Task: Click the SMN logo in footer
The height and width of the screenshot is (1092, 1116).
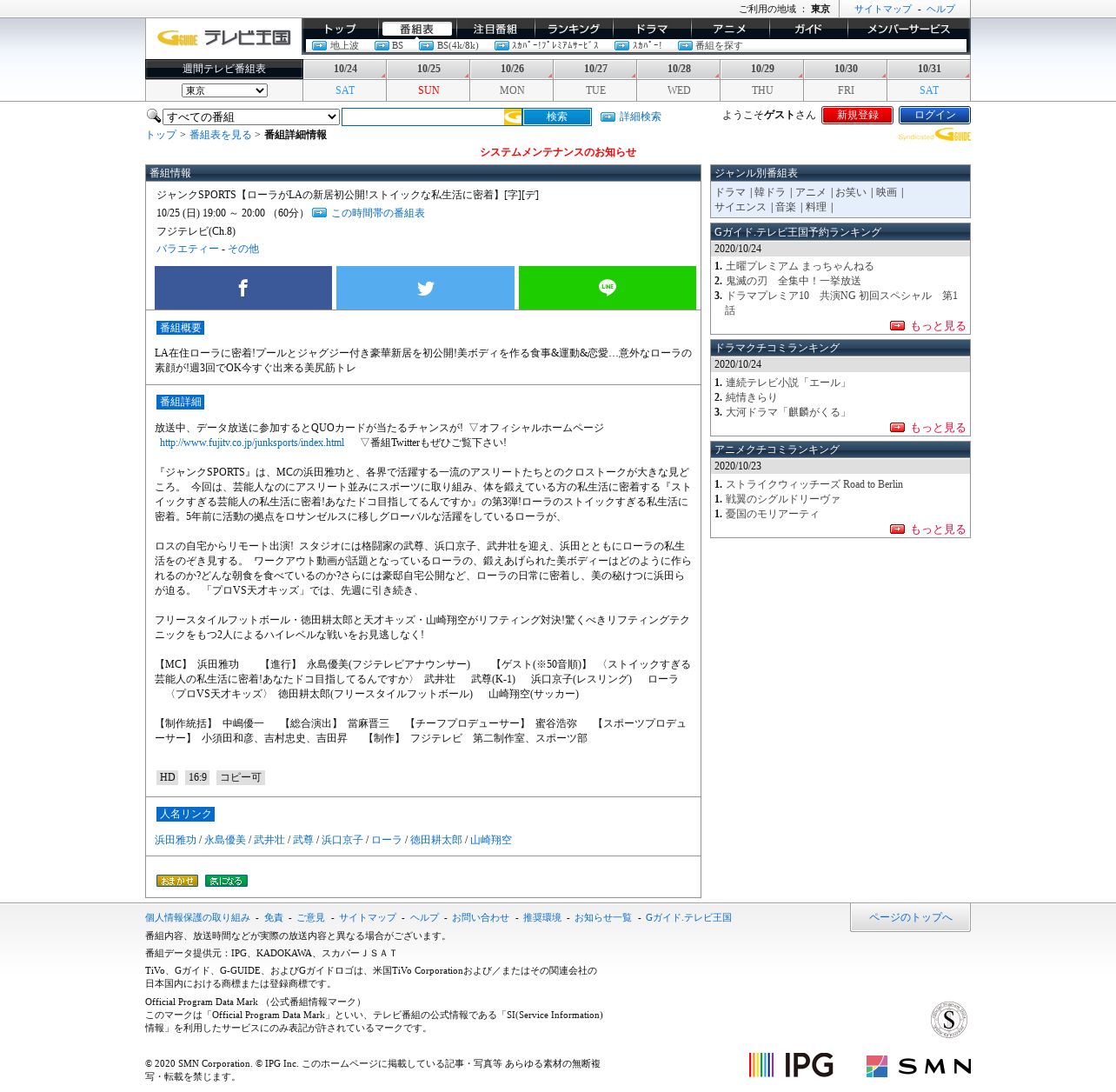Action: click(918, 1066)
